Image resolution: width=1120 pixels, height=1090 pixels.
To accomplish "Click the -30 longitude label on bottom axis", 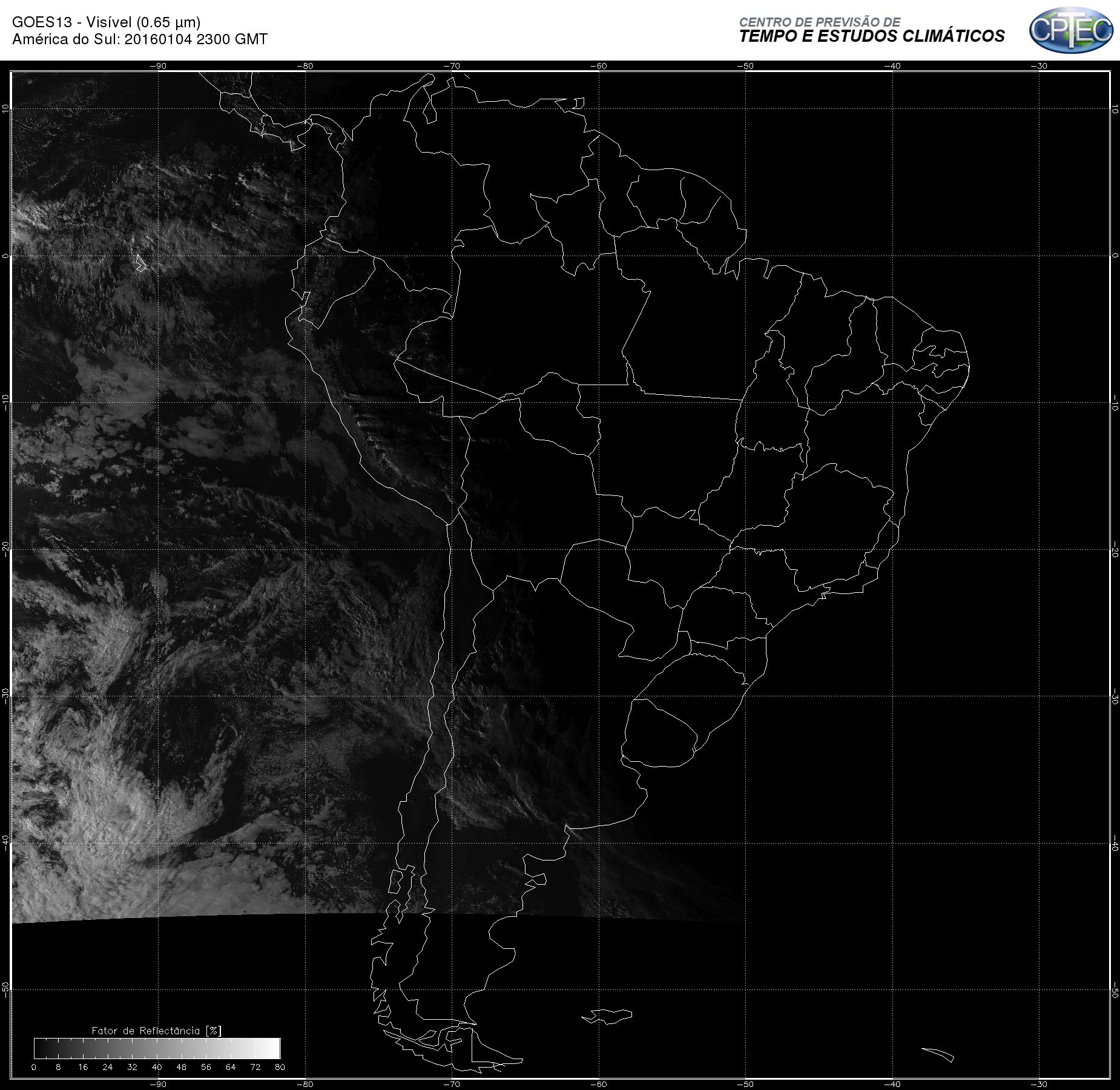I will pyautogui.click(x=1039, y=1084).
